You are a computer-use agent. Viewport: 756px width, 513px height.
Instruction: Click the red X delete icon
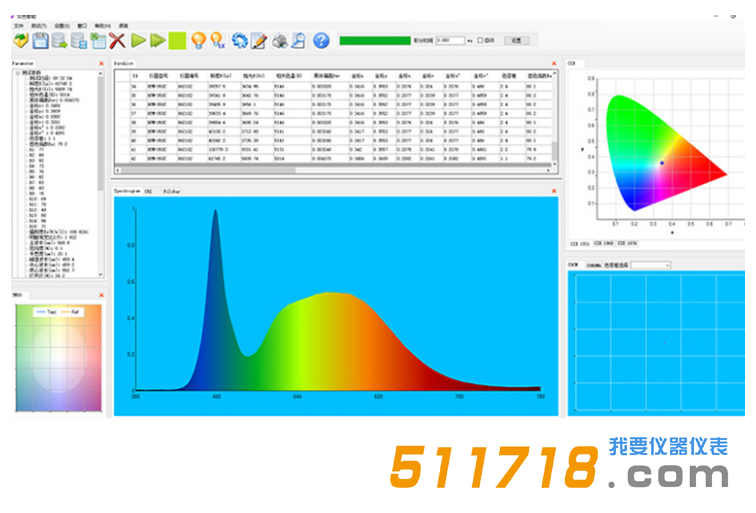(x=118, y=41)
